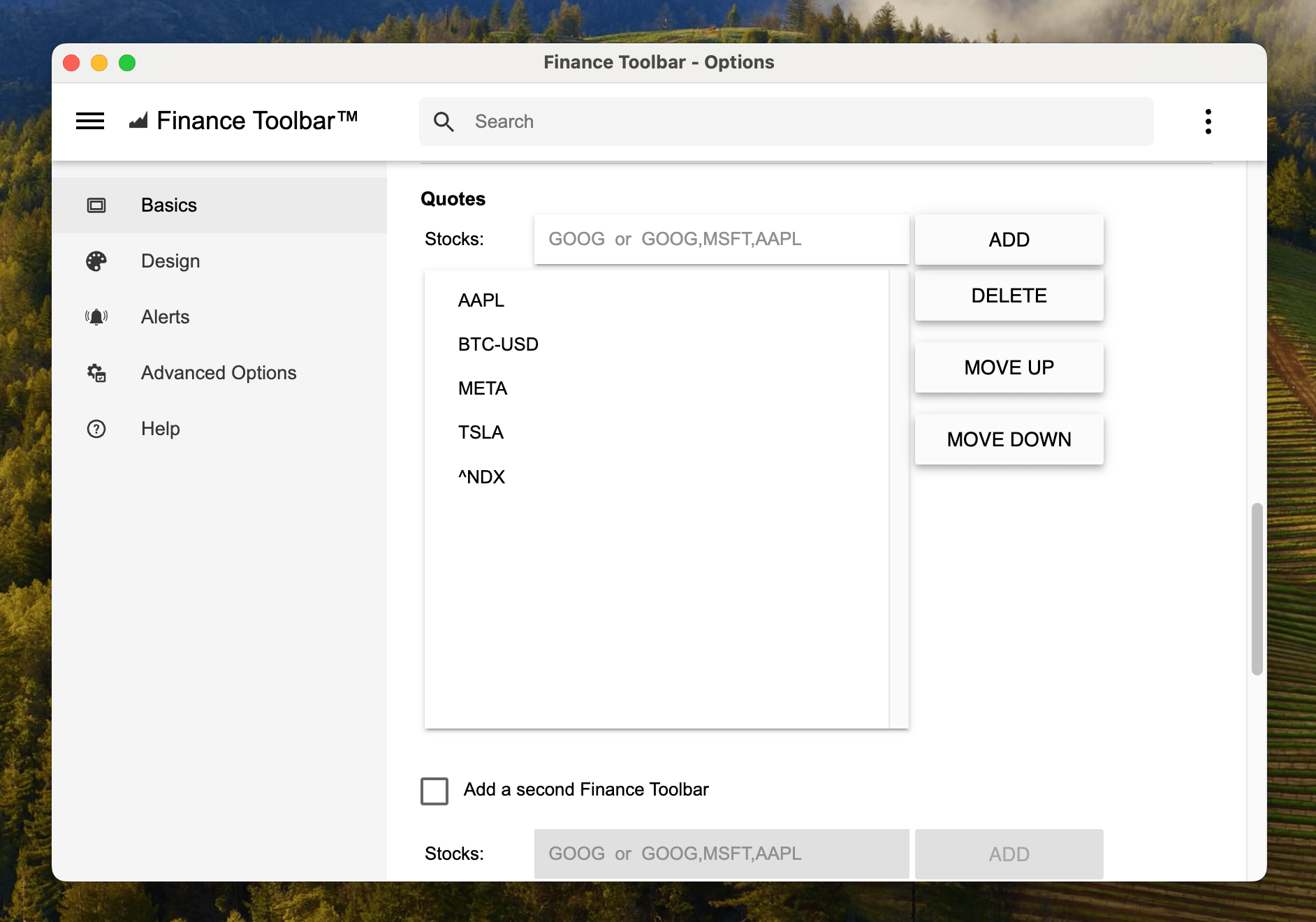Click the Finance Toolbar chart logo icon
The image size is (1316, 922).
(x=138, y=121)
